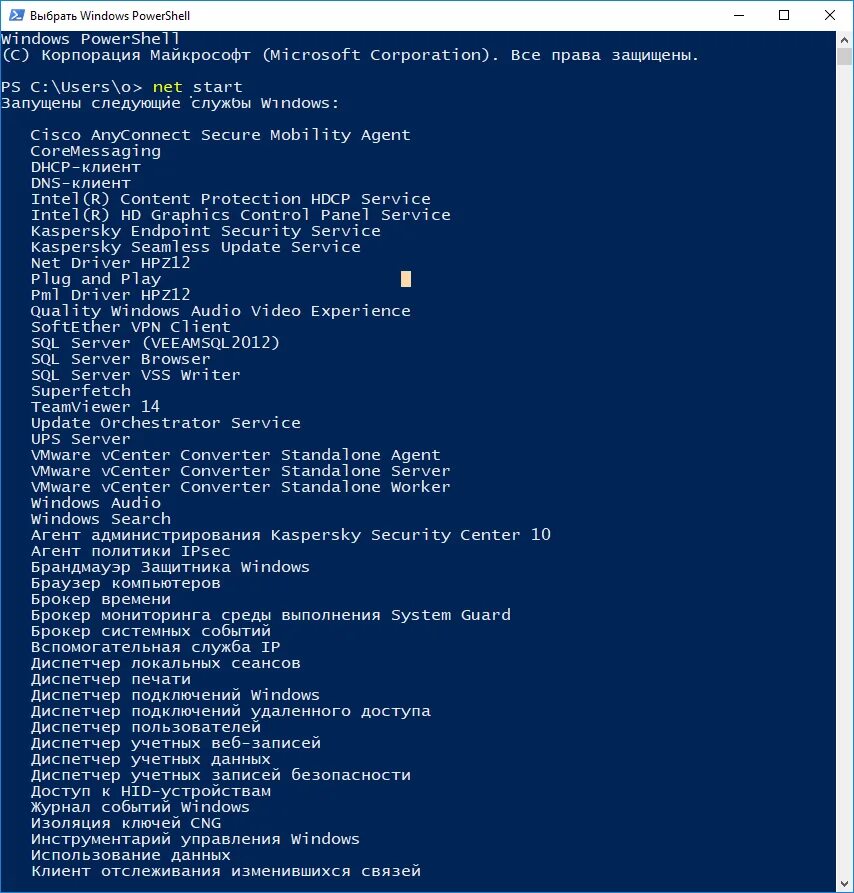This screenshot has height=893, width=854.
Task: Click the 'Диспетчер печати' line
Action: [111, 679]
